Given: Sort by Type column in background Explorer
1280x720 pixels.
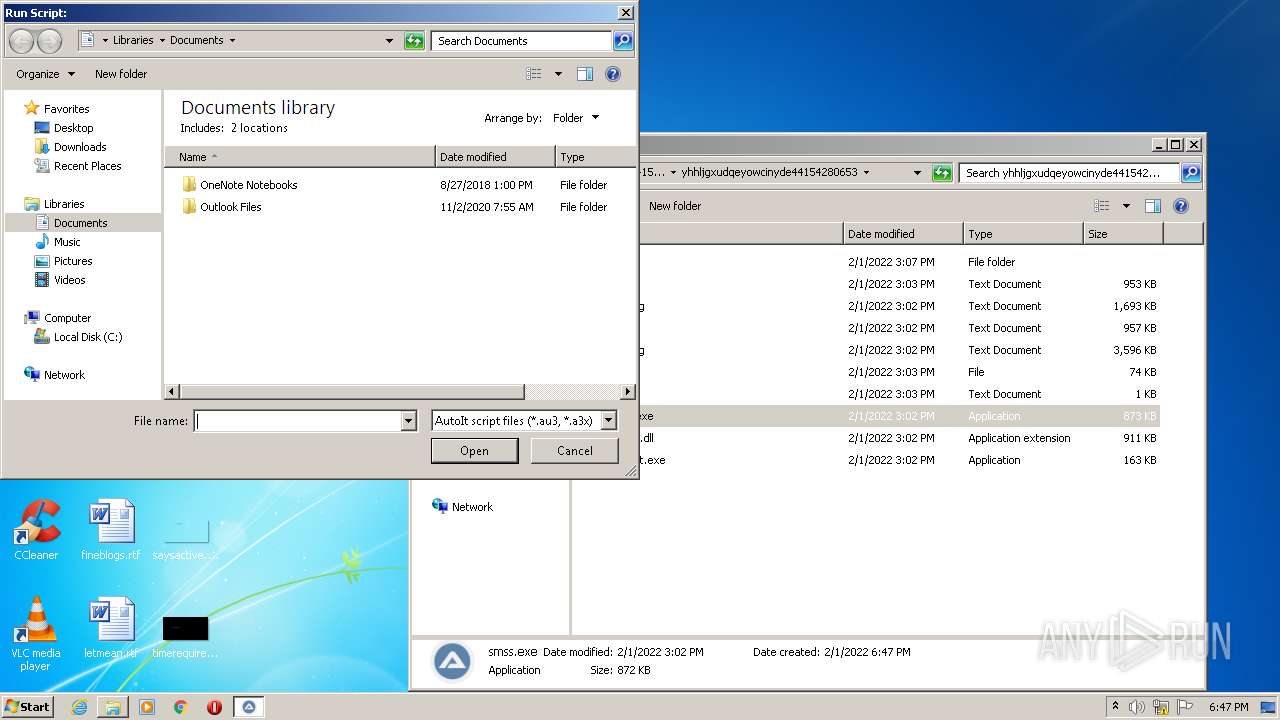Looking at the screenshot, I should click(x=1023, y=234).
